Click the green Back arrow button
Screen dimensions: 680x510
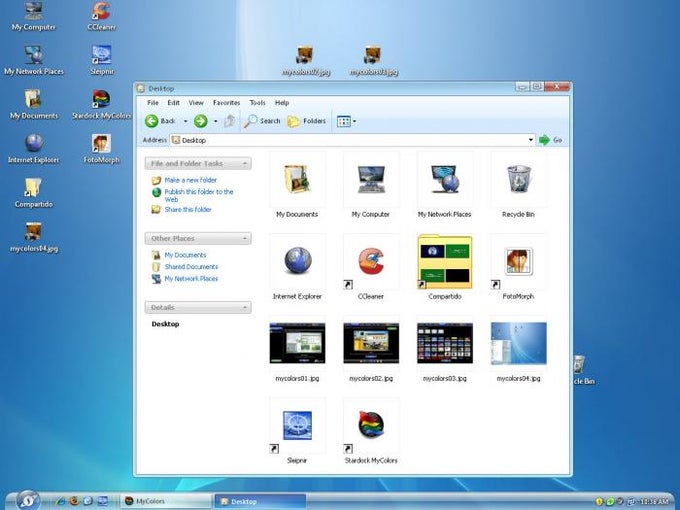click(x=151, y=121)
